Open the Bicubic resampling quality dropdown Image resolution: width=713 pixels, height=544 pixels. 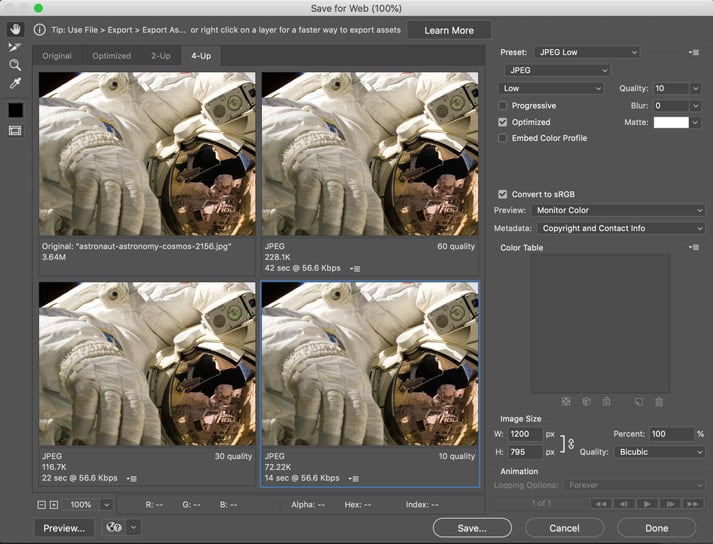click(x=657, y=452)
